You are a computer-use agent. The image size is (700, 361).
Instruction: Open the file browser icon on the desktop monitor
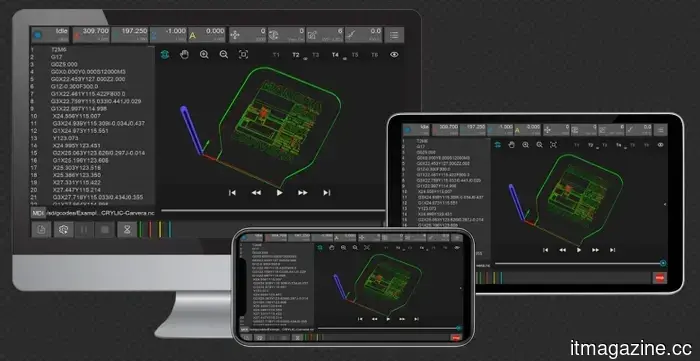pyautogui.click(x=41, y=230)
